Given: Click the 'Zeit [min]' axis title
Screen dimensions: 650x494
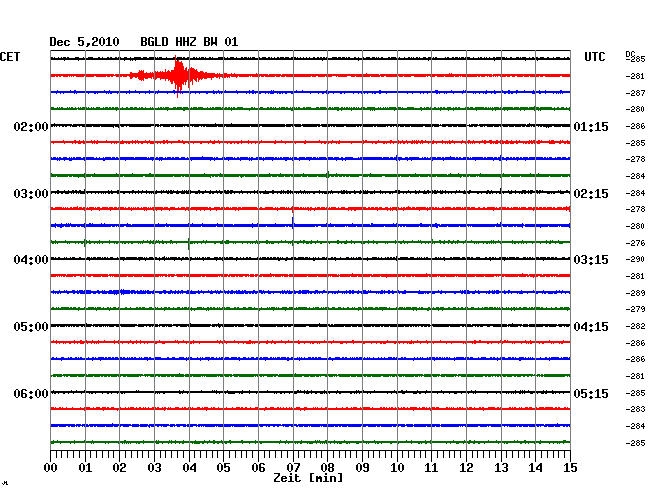Looking at the screenshot, I should 308,478.
